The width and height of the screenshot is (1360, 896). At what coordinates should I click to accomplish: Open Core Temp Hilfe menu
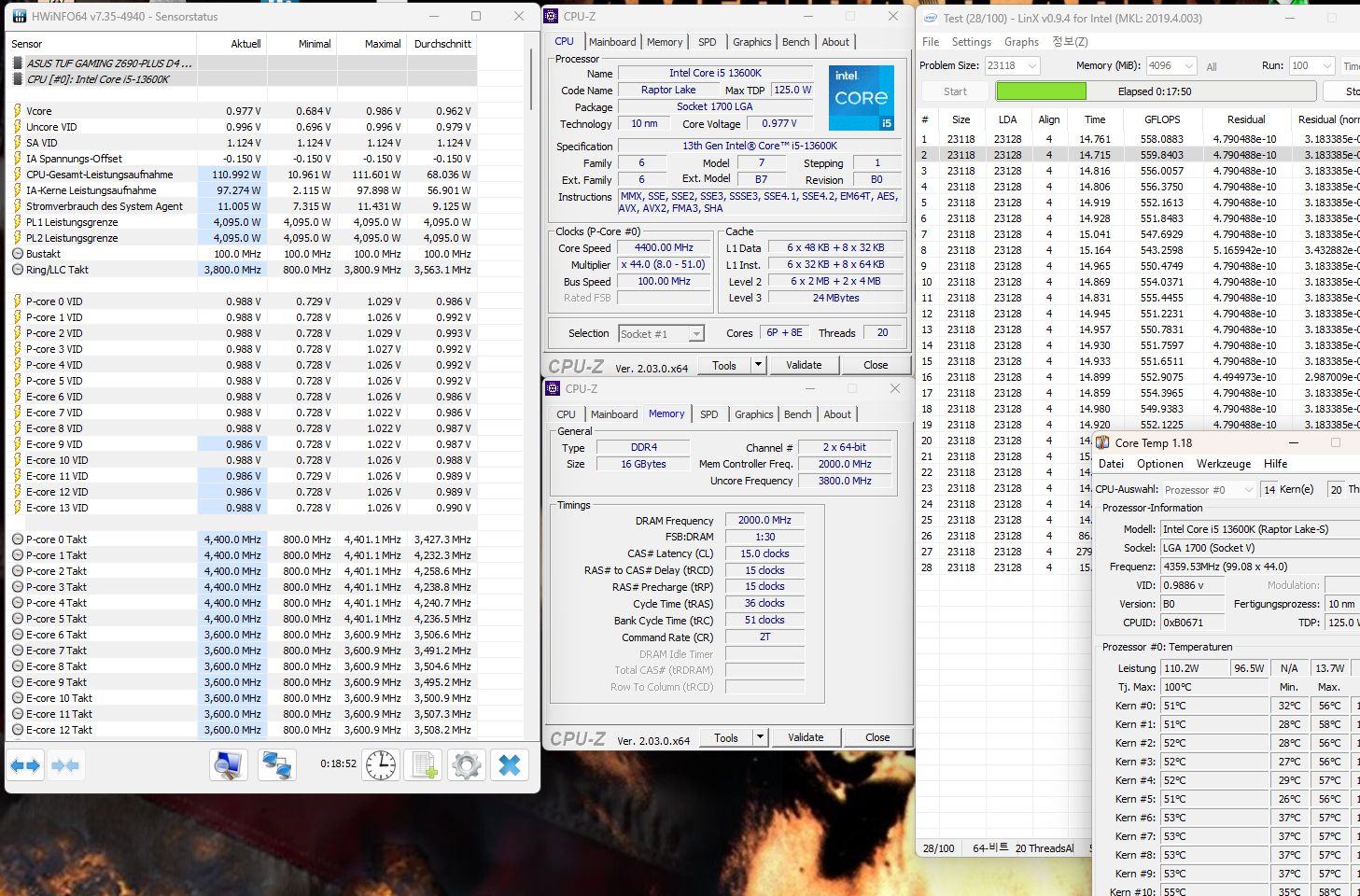coord(1275,464)
